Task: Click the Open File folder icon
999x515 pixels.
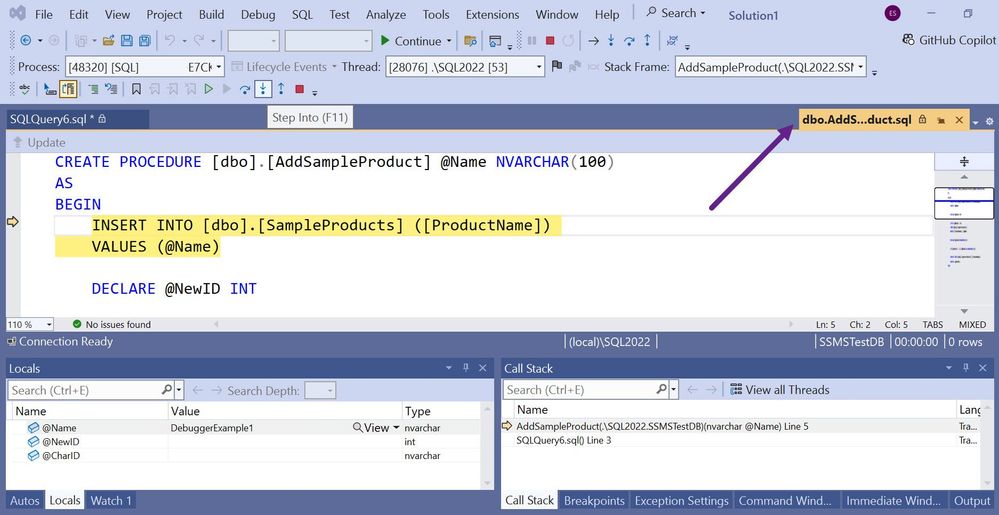Action: [108, 41]
